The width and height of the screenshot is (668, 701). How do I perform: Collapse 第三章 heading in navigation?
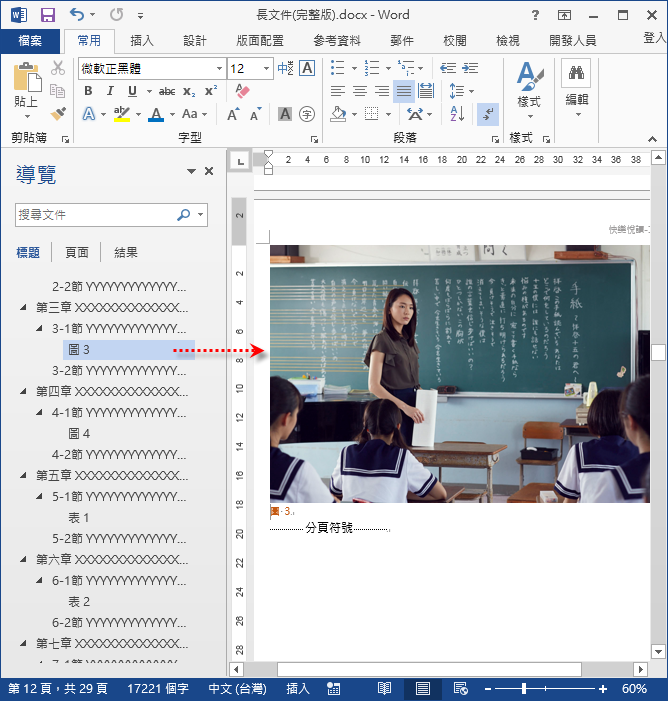[x=23, y=307]
